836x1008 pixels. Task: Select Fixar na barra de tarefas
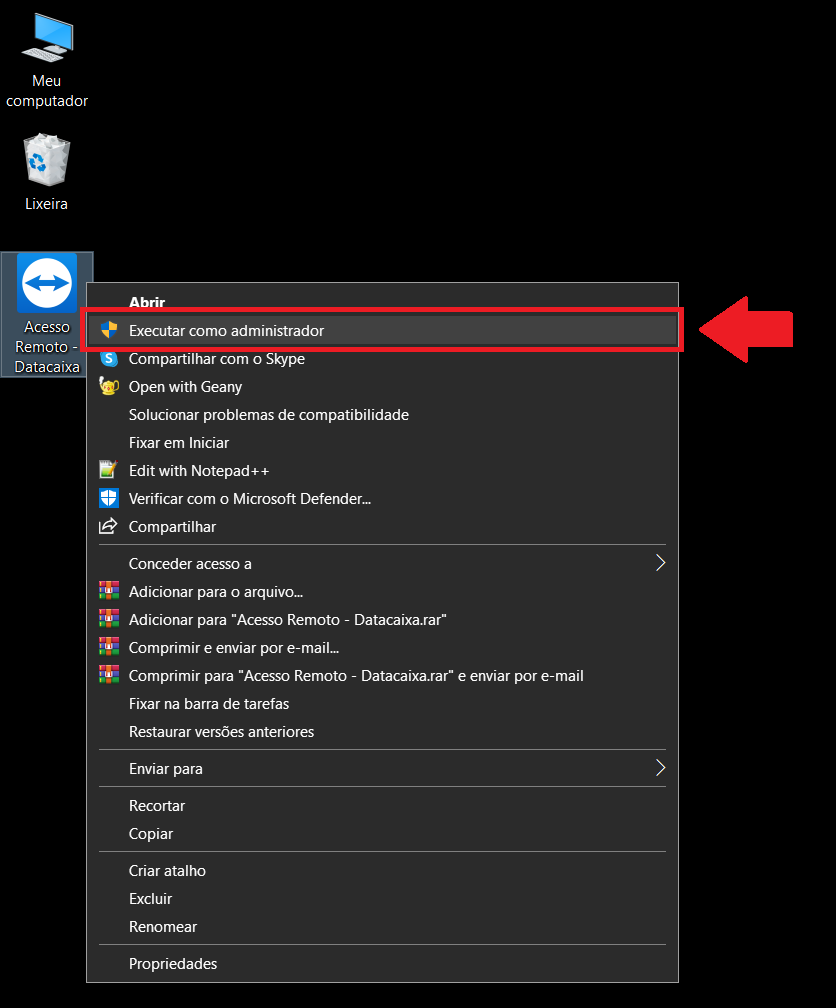tap(209, 704)
